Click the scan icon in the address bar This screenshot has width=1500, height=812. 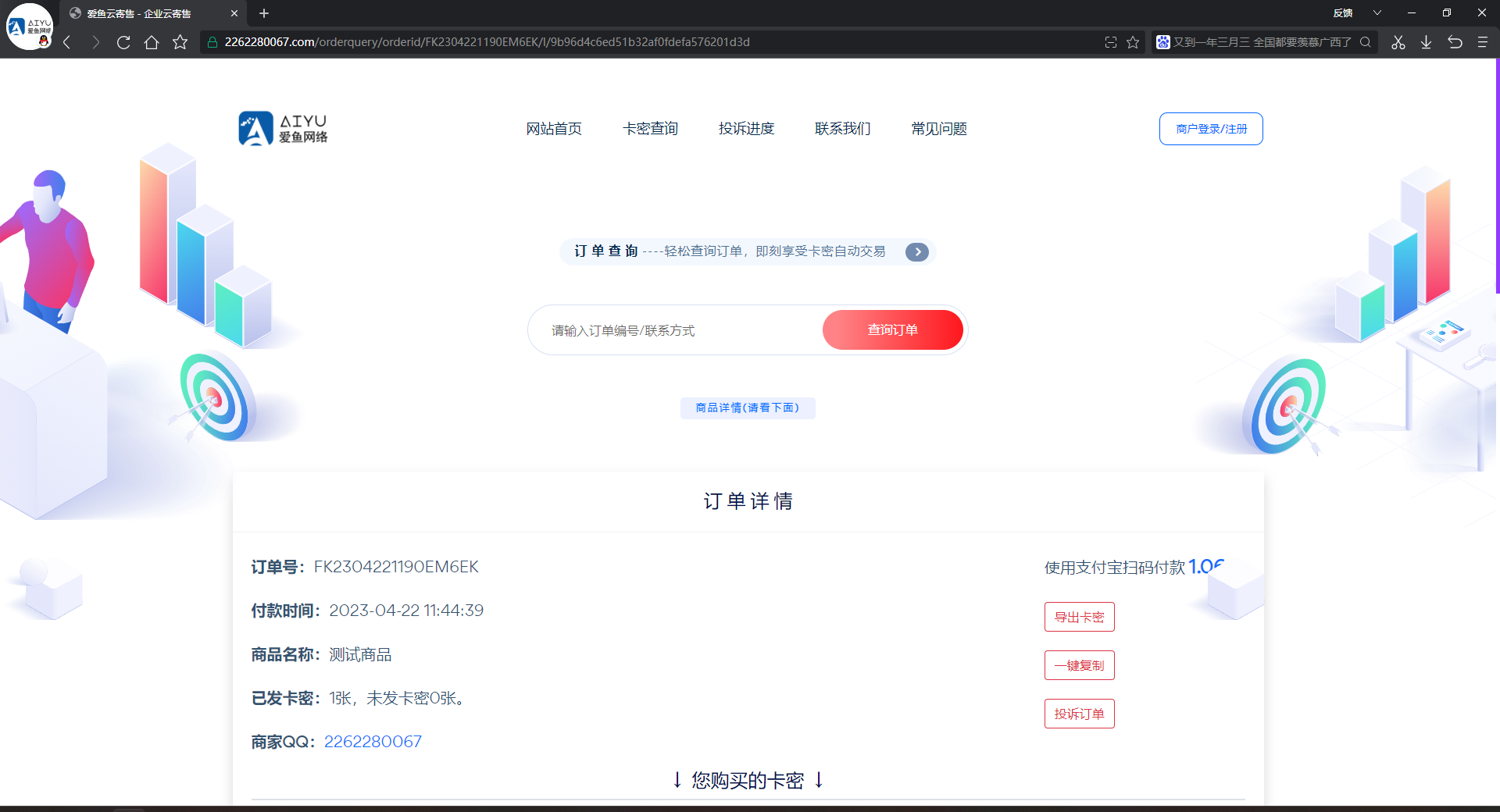[1111, 42]
